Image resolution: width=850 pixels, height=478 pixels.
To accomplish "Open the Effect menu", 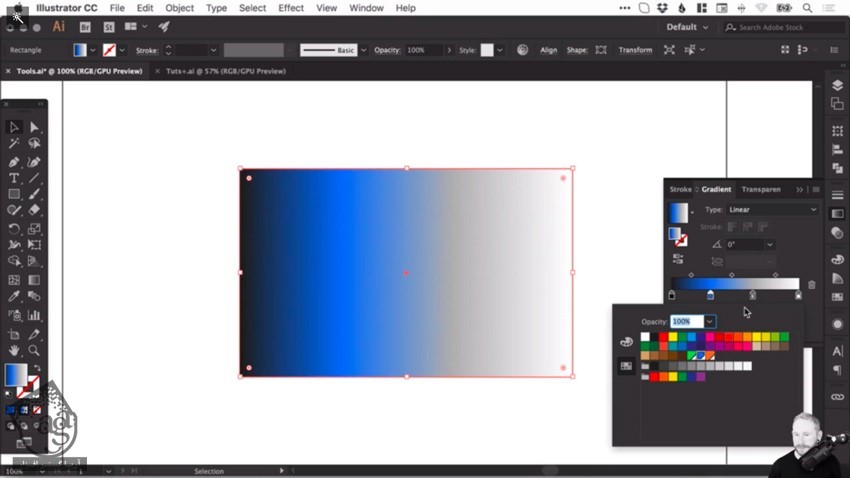I will (291, 8).
